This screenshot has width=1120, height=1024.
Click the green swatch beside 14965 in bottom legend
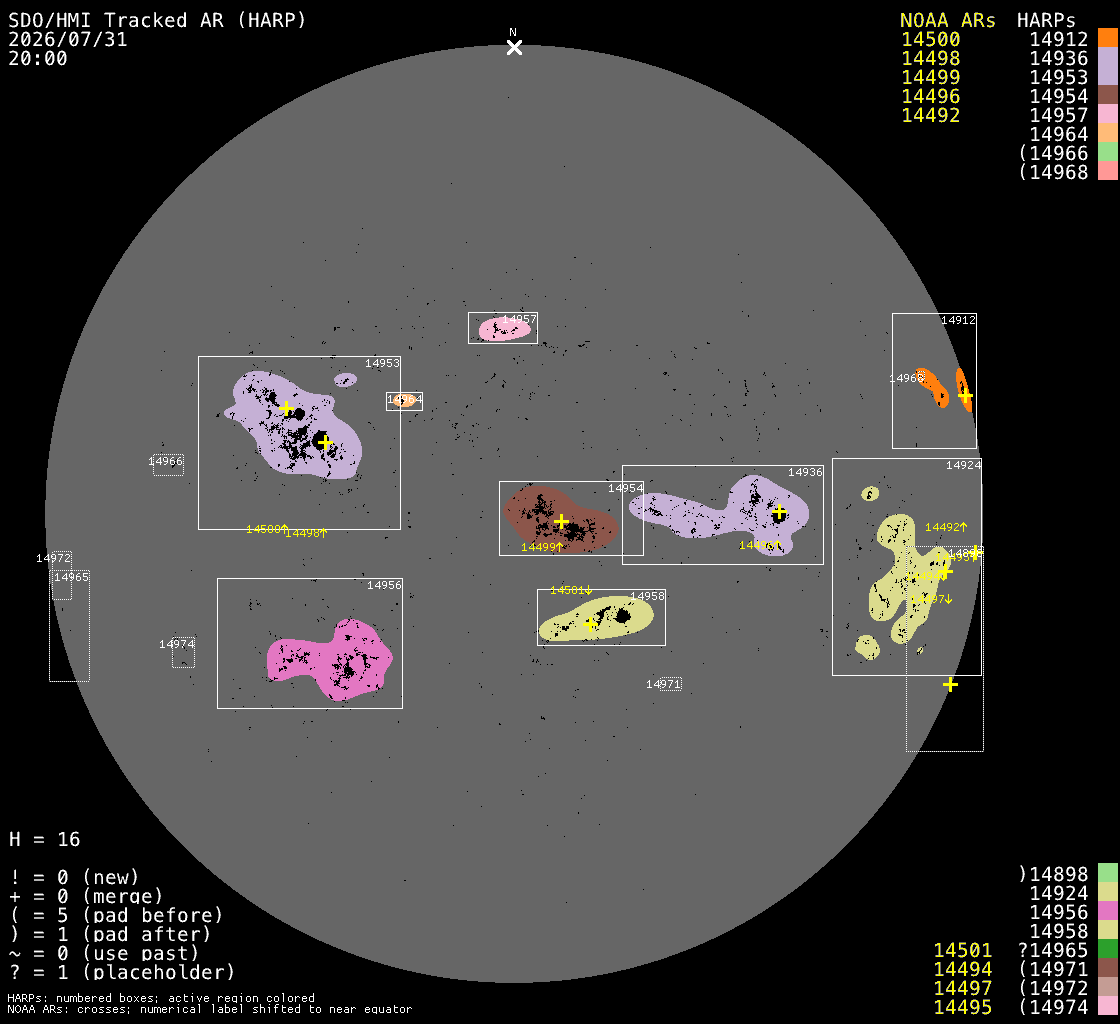(1108, 949)
